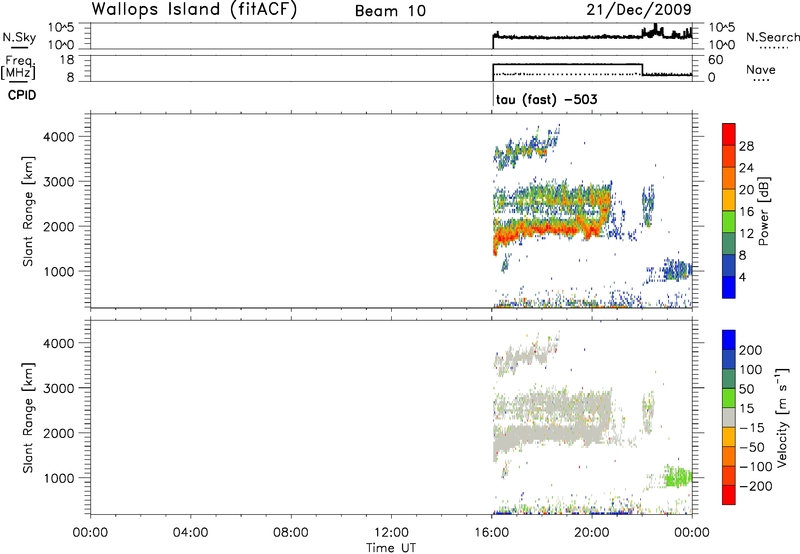Click the '04:00' time tick label

[x=191, y=533]
